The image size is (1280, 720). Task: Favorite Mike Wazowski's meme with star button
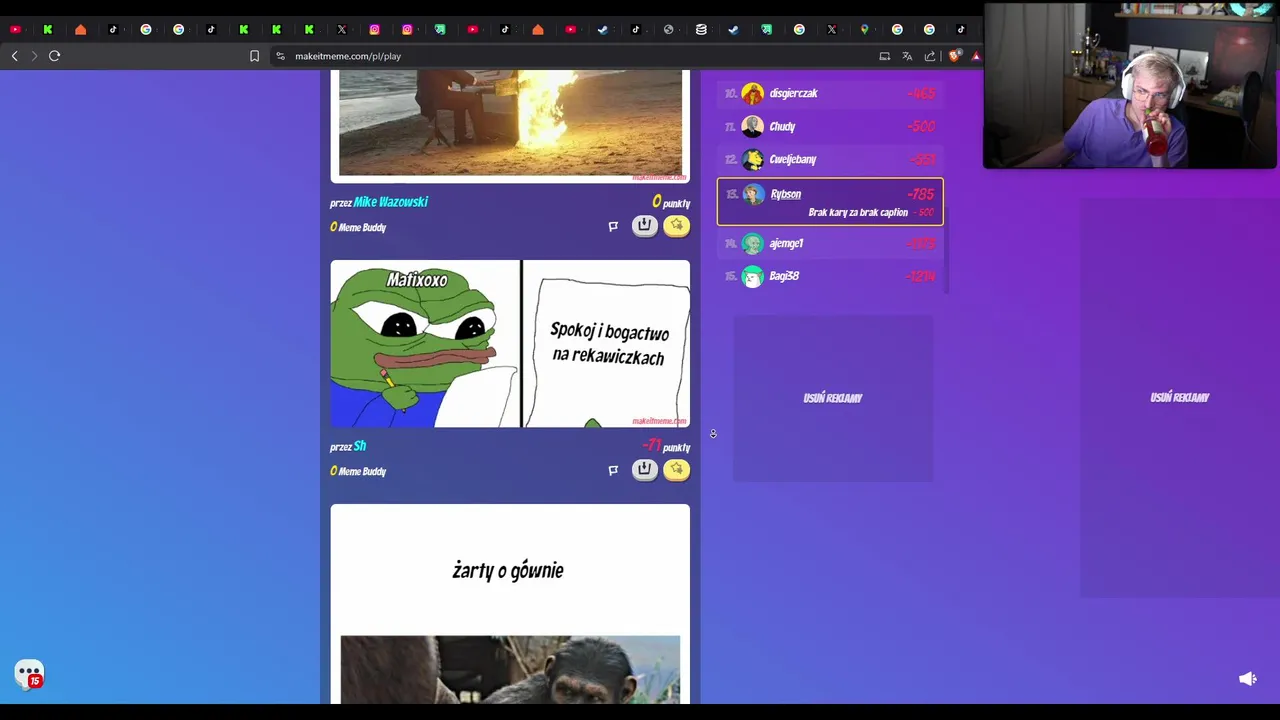(677, 225)
